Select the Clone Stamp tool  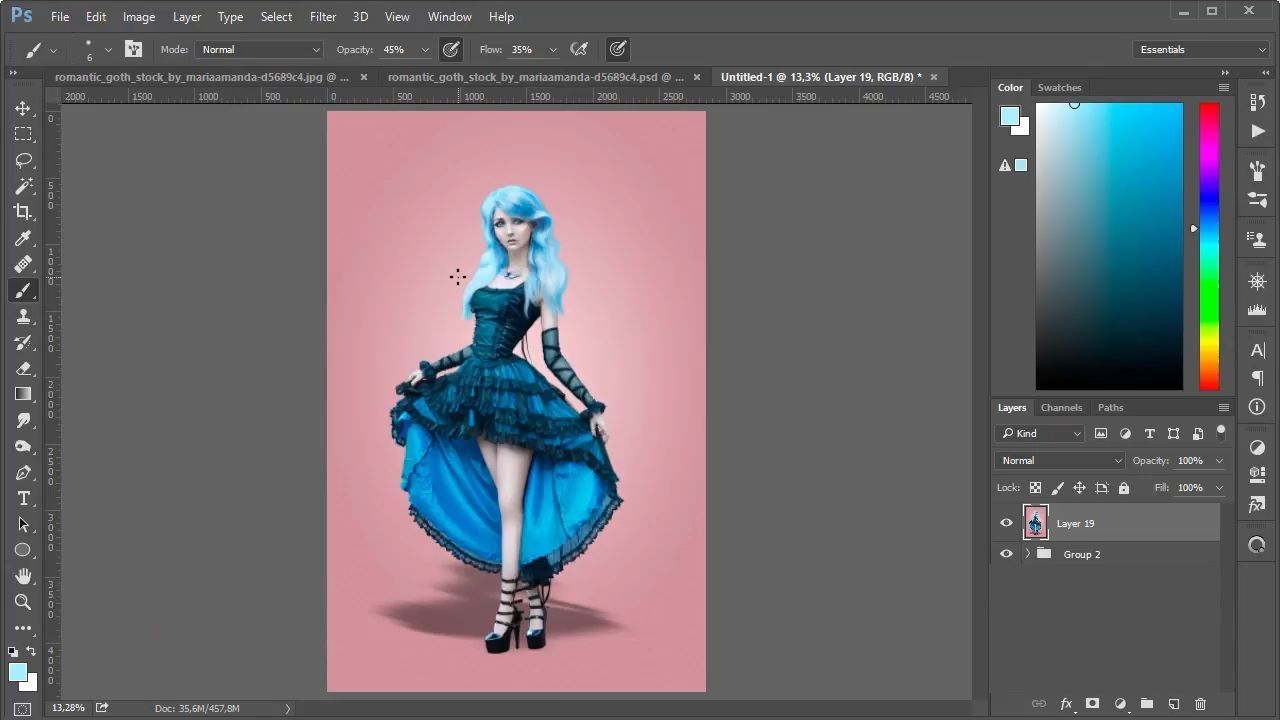(x=23, y=316)
